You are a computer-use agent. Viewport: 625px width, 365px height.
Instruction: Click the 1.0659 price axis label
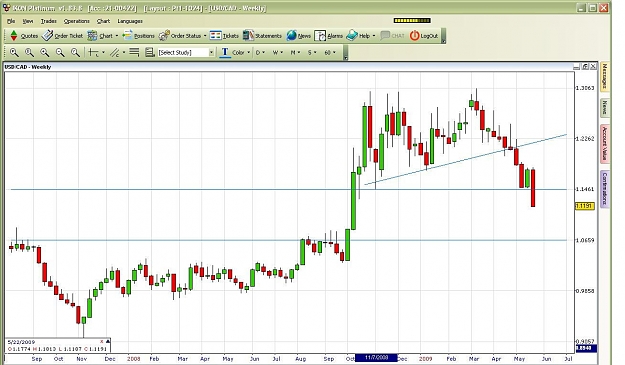585,240
